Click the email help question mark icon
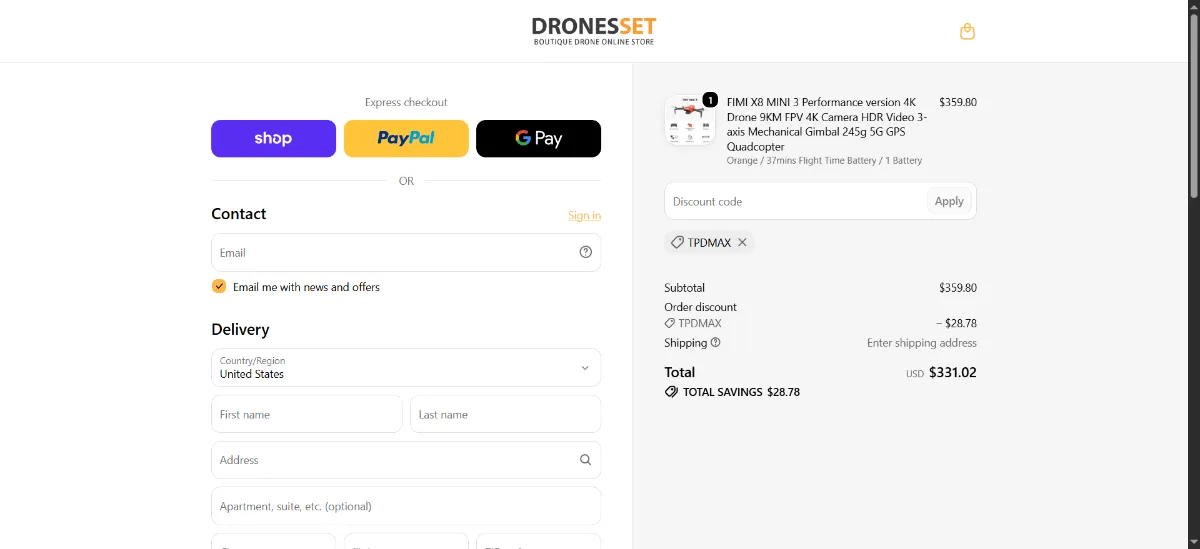Image resolution: width=1200 pixels, height=549 pixels. [586, 252]
